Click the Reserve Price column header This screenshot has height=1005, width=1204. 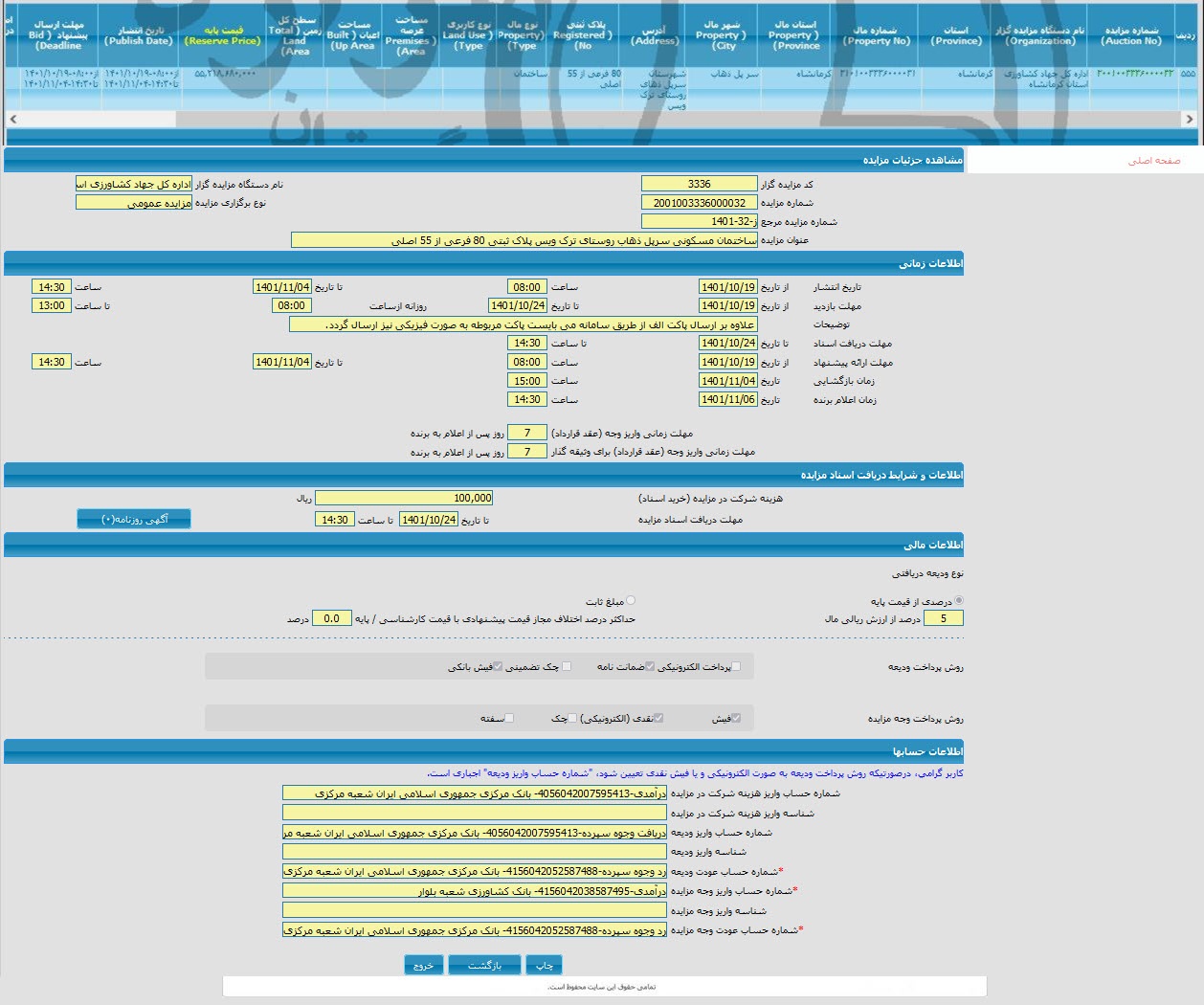coord(223,35)
